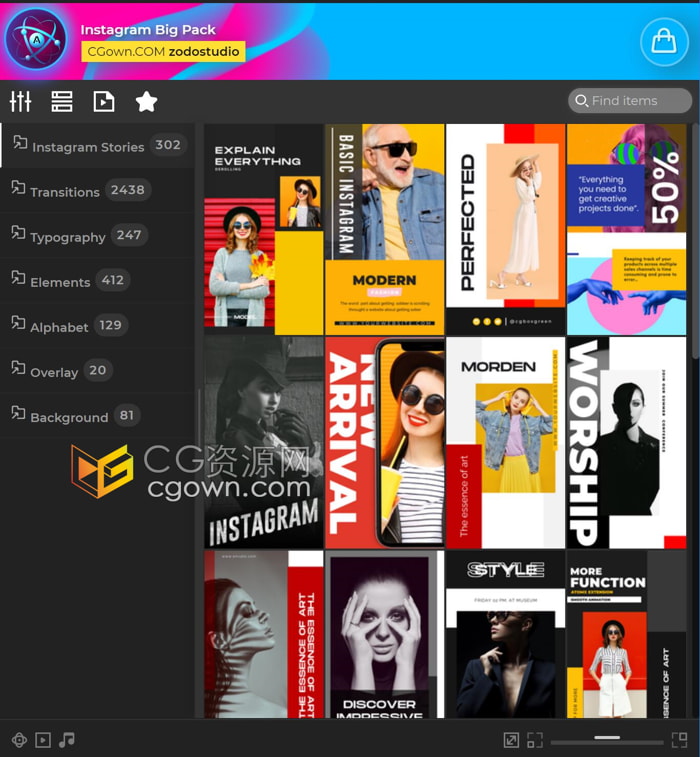Select the Alphabet category
This screenshot has height=757, width=700.
(59, 327)
